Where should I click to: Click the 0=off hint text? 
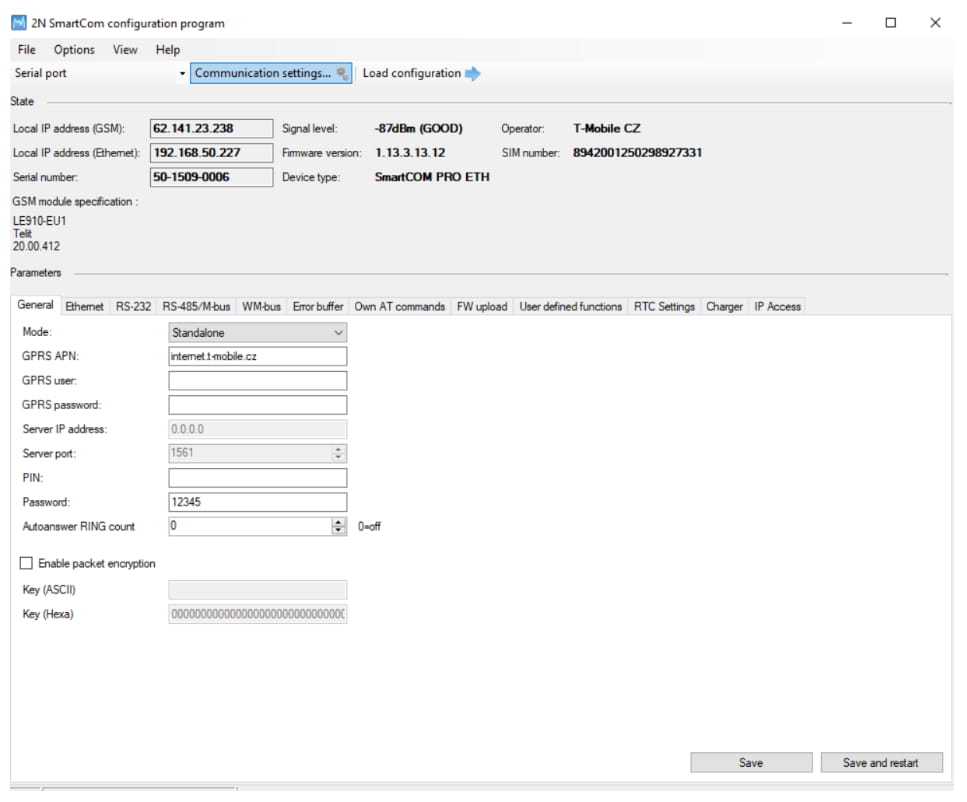pyautogui.click(x=369, y=527)
